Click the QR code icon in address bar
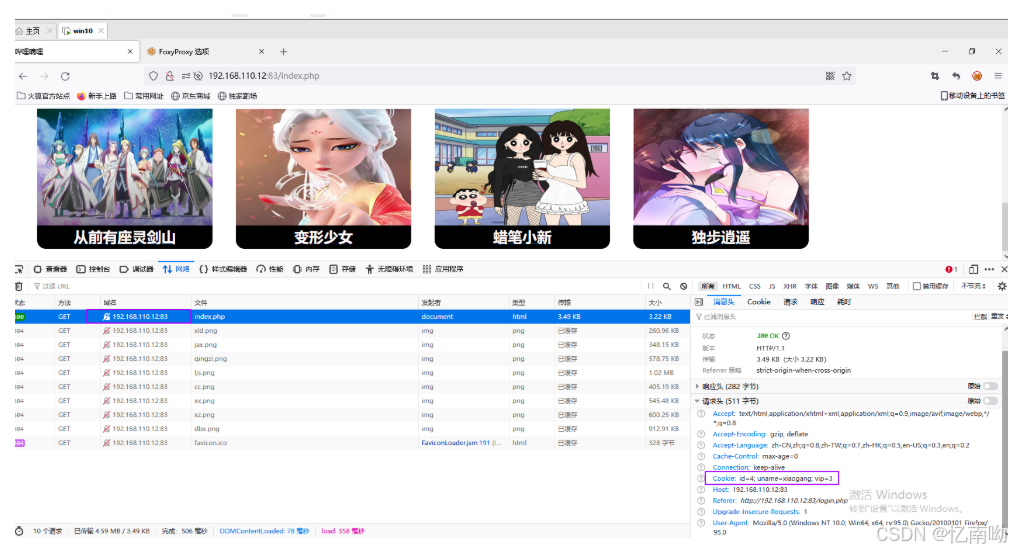This screenshot has width=1011, height=552. (x=830, y=76)
